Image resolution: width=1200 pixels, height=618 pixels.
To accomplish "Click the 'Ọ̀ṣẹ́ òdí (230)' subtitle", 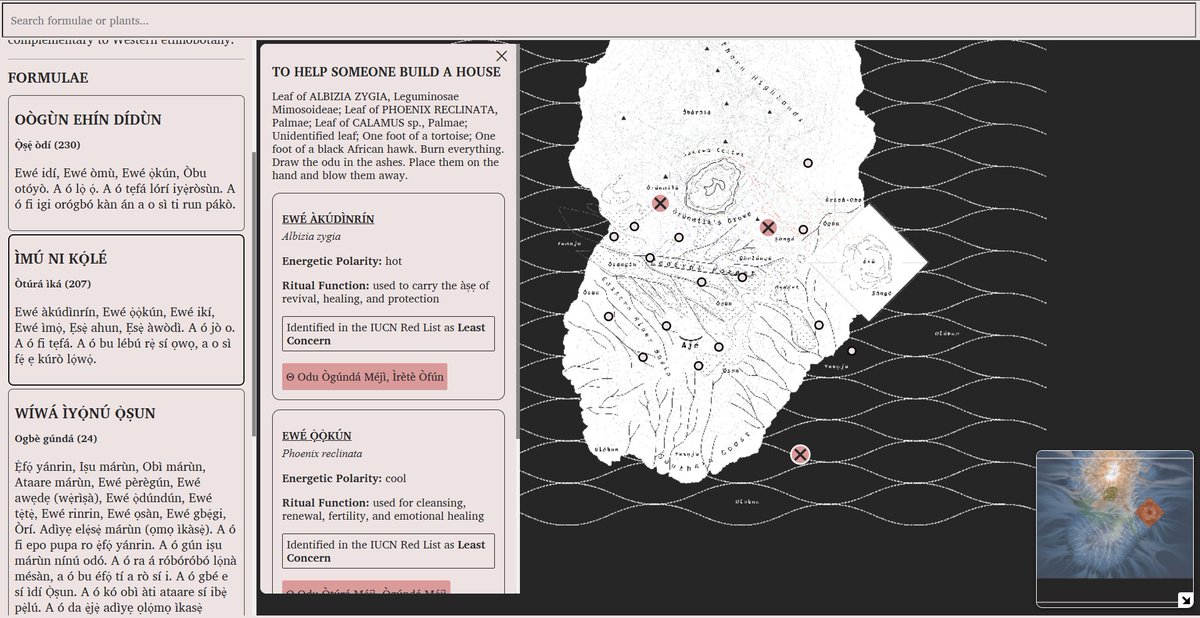I will pos(48,144).
